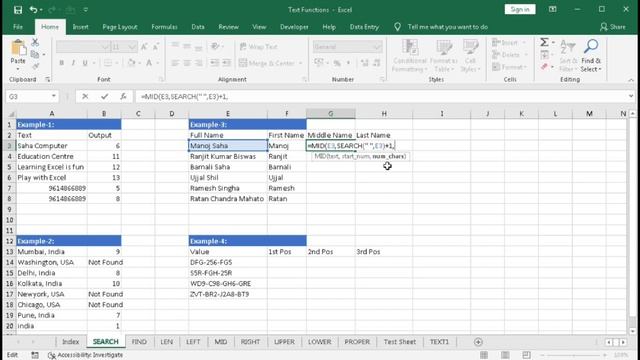Switch to the Test Sheet tab
The width and height of the screenshot is (640, 360).
pyautogui.click(x=400, y=342)
